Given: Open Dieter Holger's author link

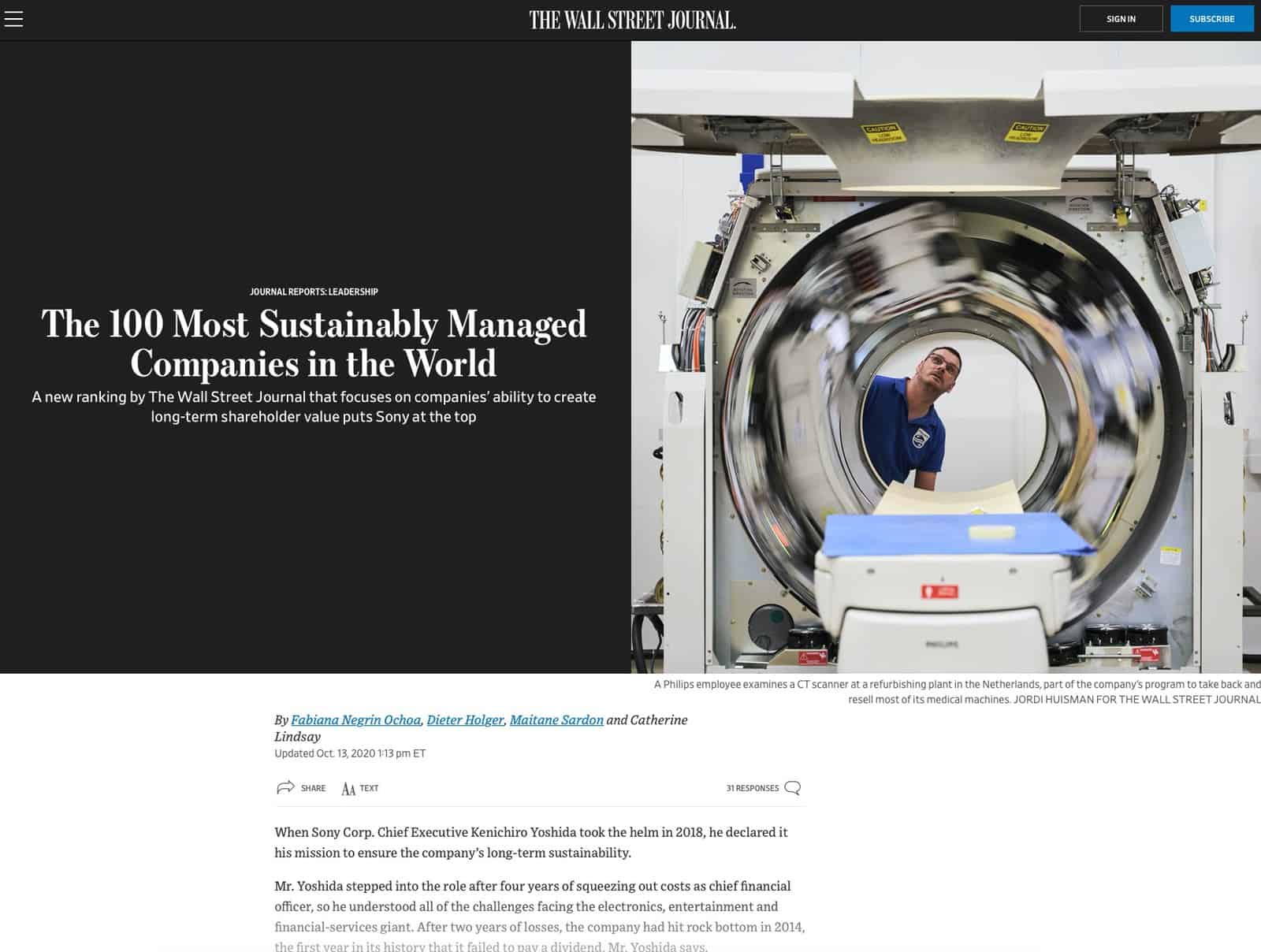Looking at the screenshot, I should [465, 720].
